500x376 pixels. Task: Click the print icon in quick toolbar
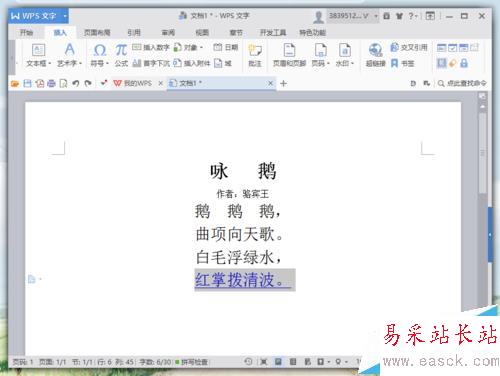pyautogui.click(x=51, y=83)
